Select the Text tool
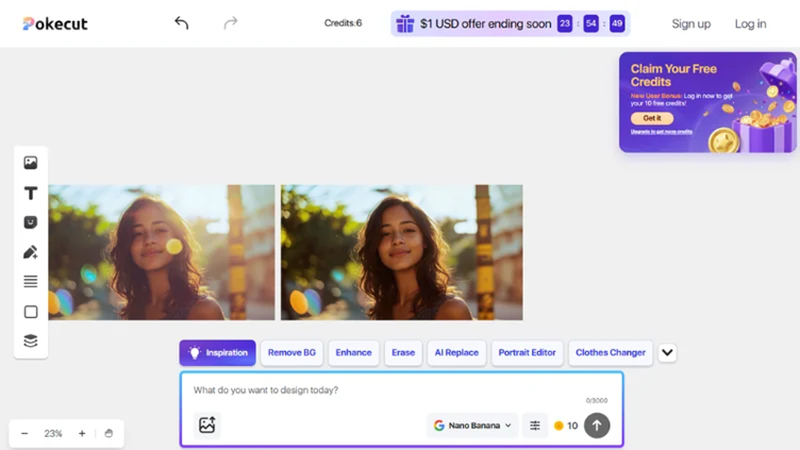800x450 pixels. (x=31, y=193)
